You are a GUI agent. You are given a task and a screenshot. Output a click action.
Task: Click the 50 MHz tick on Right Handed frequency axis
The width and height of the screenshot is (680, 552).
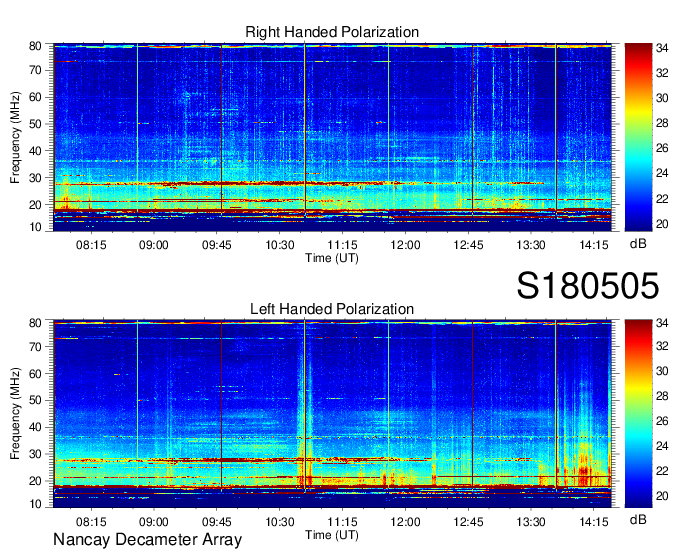click(35, 124)
